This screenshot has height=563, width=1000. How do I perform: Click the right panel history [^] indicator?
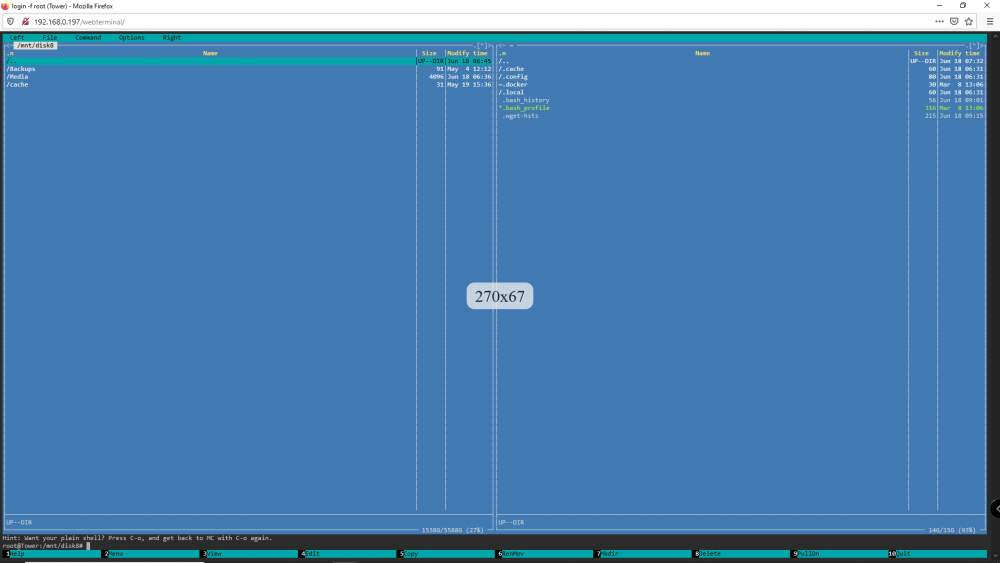click(x=974, y=45)
